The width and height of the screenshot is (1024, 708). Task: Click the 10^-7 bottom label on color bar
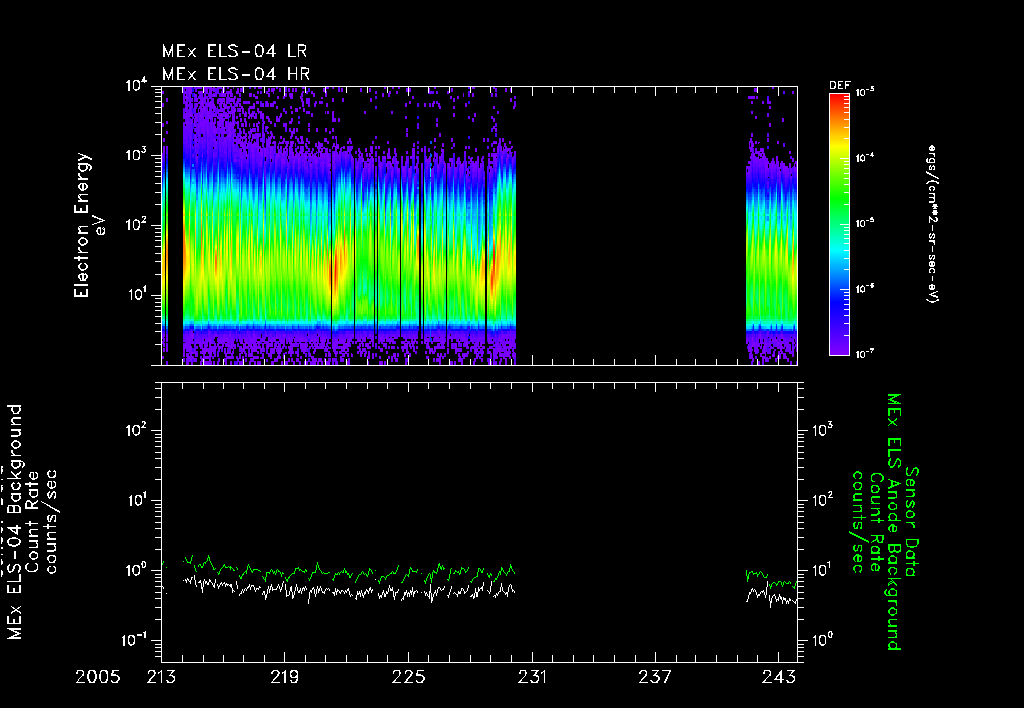point(865,355)
